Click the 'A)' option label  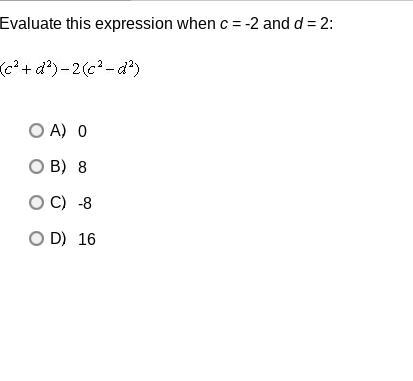pyautogui.click(x=58, y=130)
